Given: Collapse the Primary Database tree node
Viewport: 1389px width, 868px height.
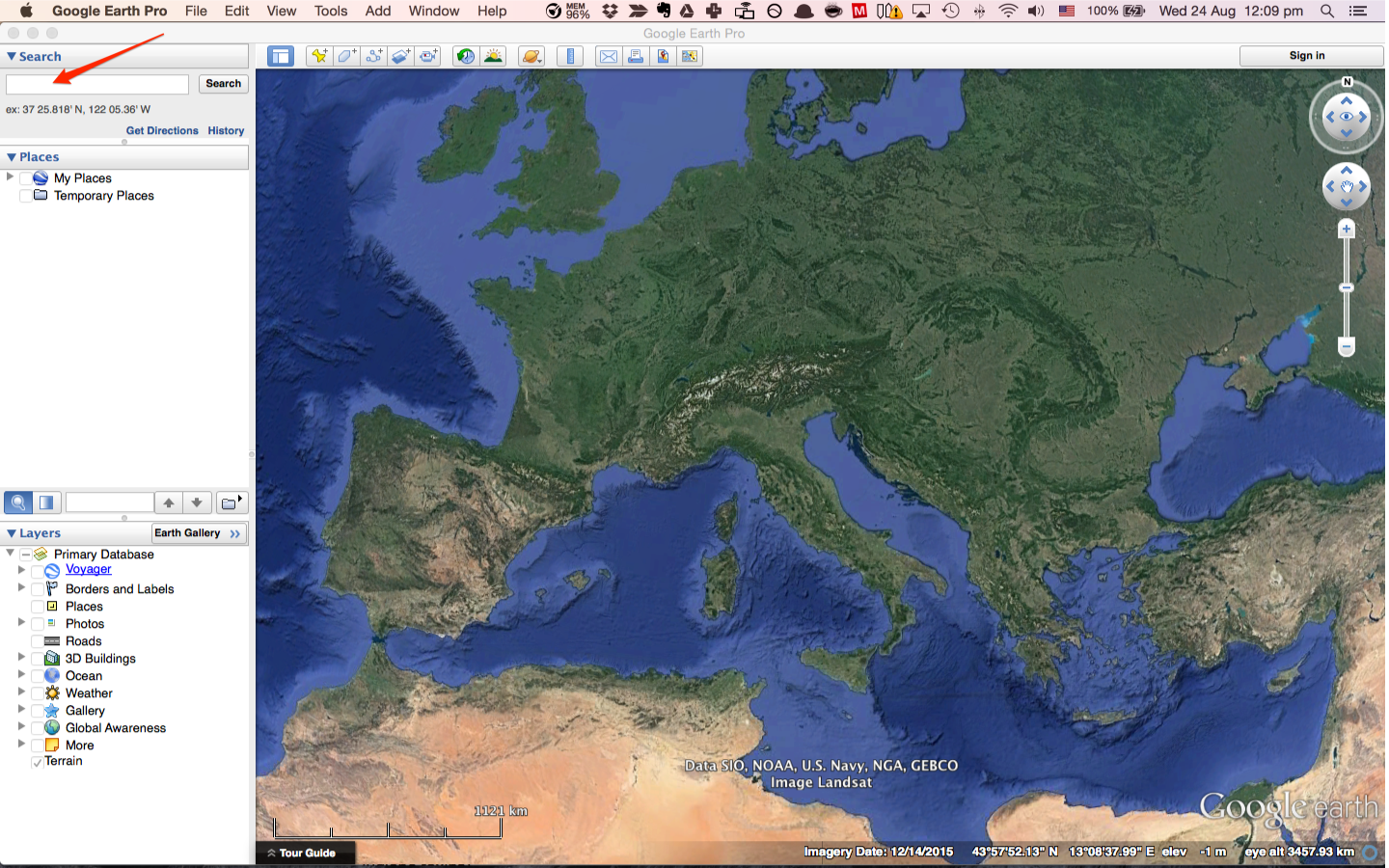Looking at the screenshot, I should pyautogui.click(x=11, y=553).
